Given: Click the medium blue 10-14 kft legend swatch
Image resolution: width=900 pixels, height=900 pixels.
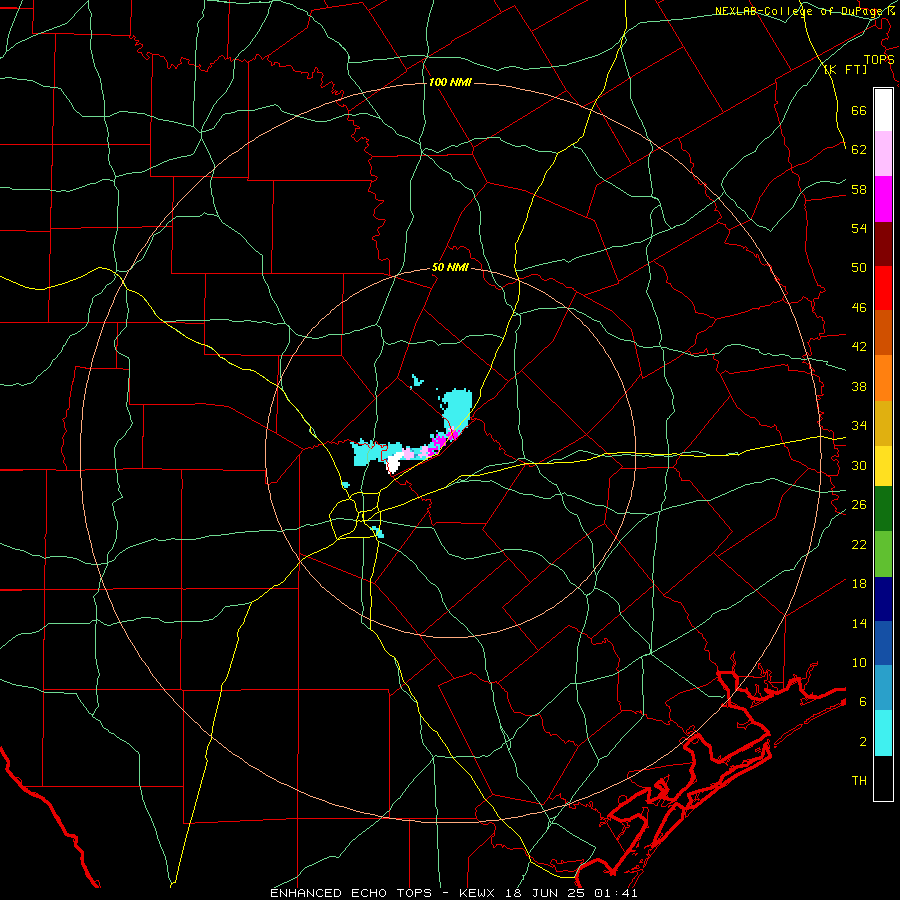Looking at the screenshot, I should pos(883,643).
